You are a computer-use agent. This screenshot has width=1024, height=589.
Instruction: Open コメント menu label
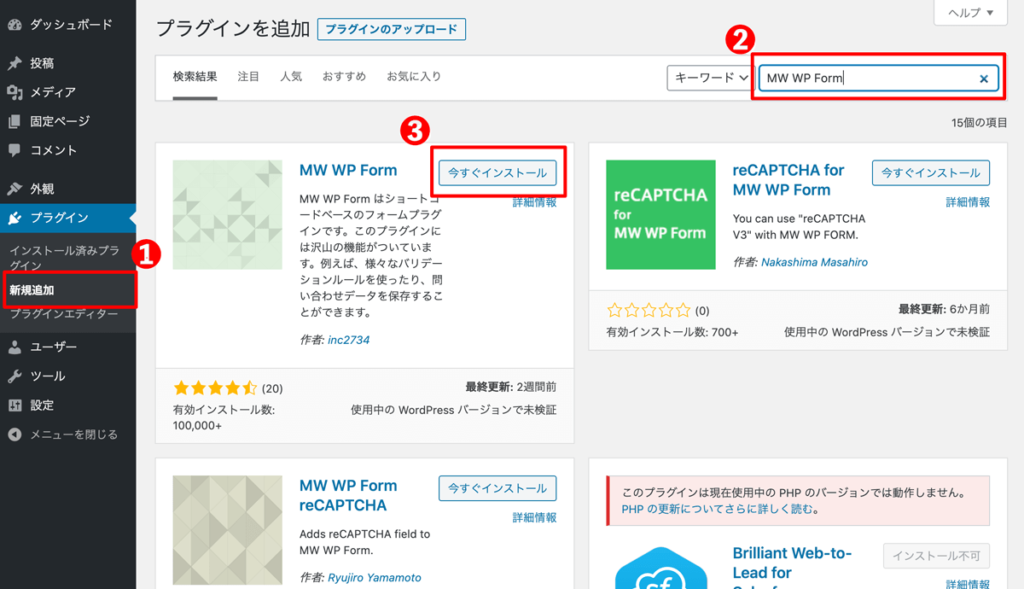[x=54, y=150]
